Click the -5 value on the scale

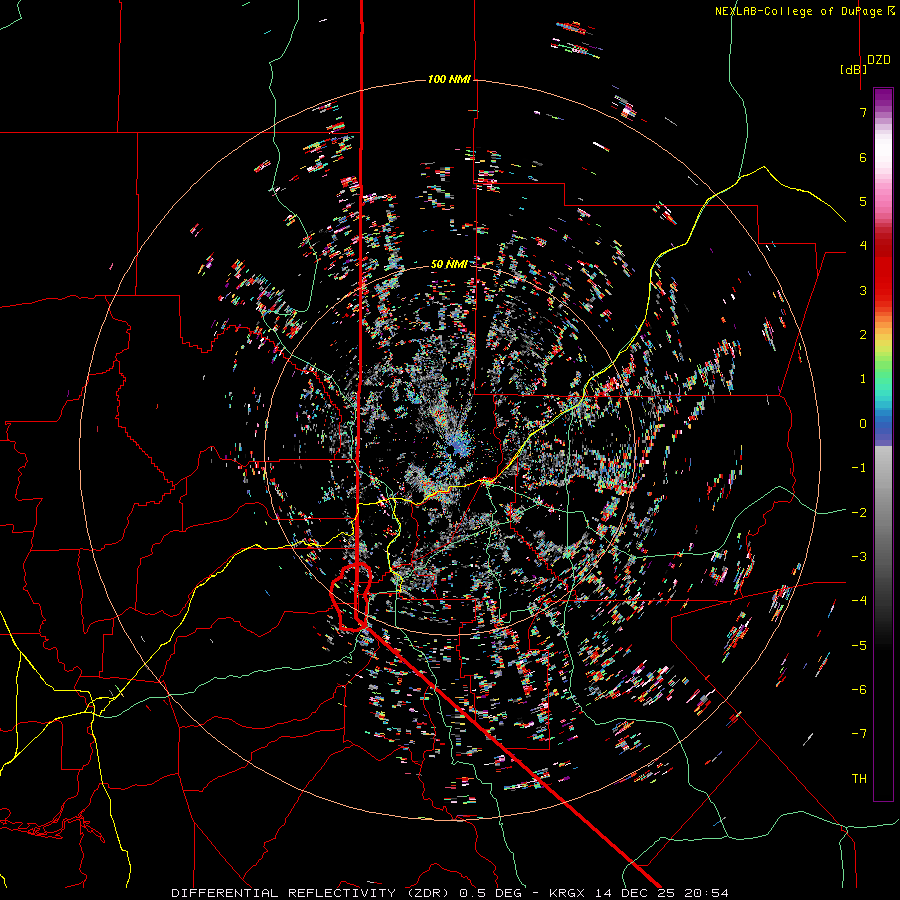pyautogui.click(x=859, y=646)
